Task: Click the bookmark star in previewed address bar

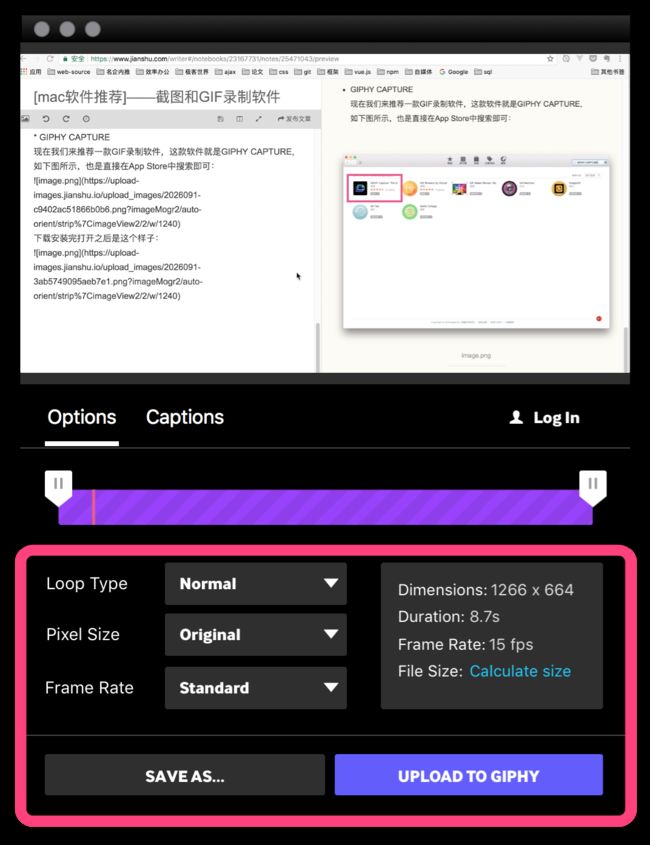Action: [x=550, y=59]
